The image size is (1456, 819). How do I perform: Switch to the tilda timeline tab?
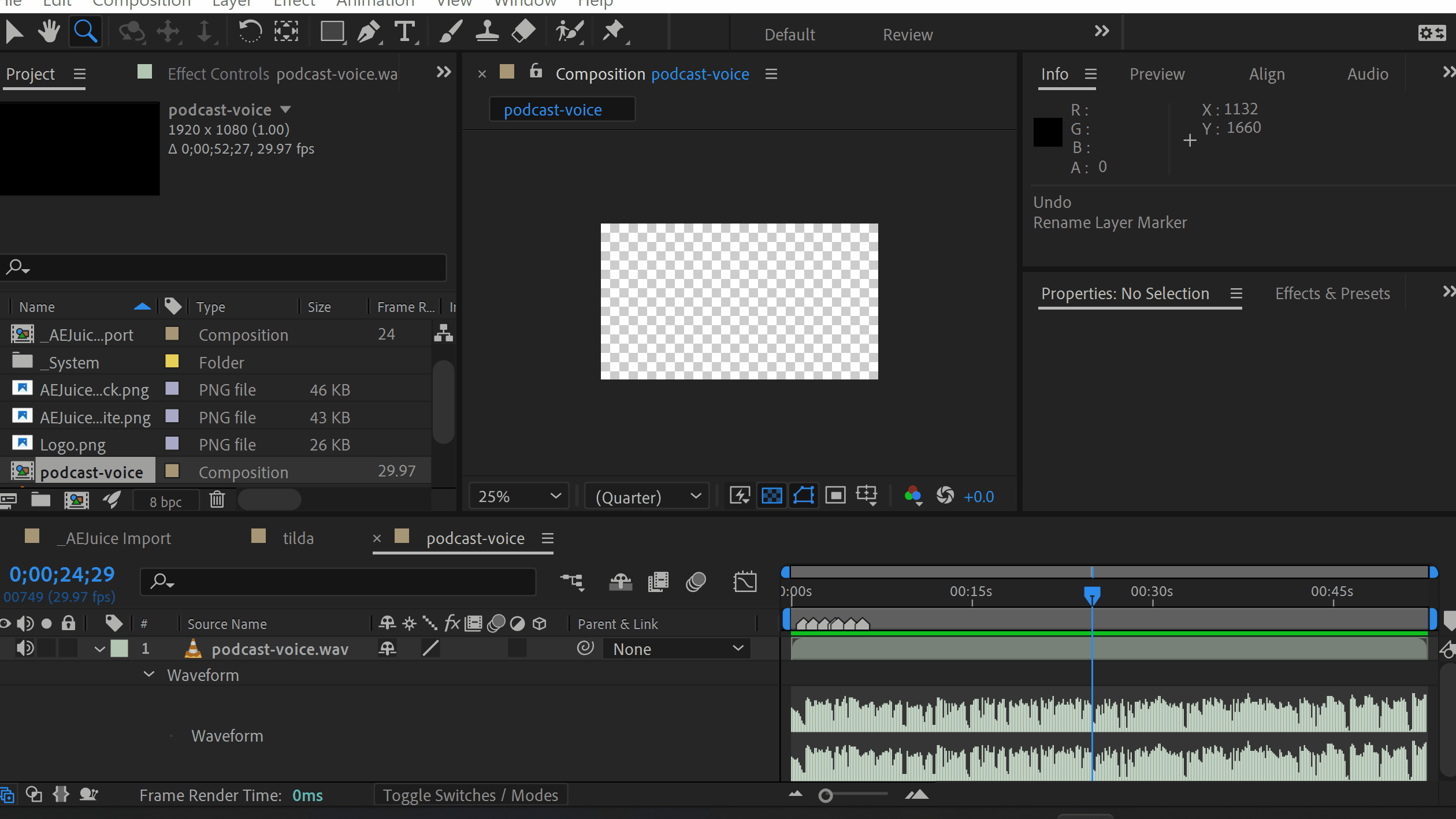point(298,538)
